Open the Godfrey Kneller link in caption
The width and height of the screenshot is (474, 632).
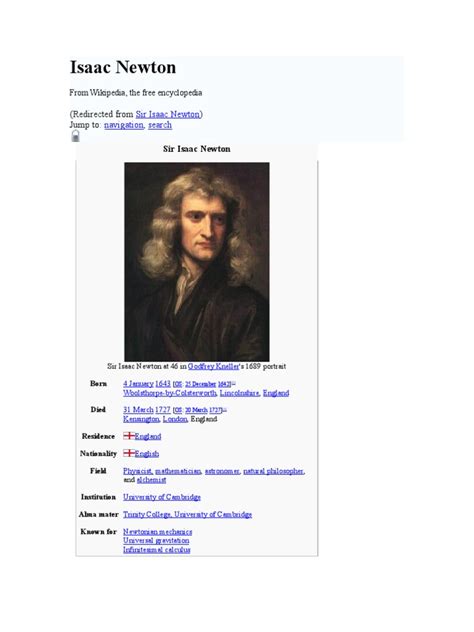(213, 366)
